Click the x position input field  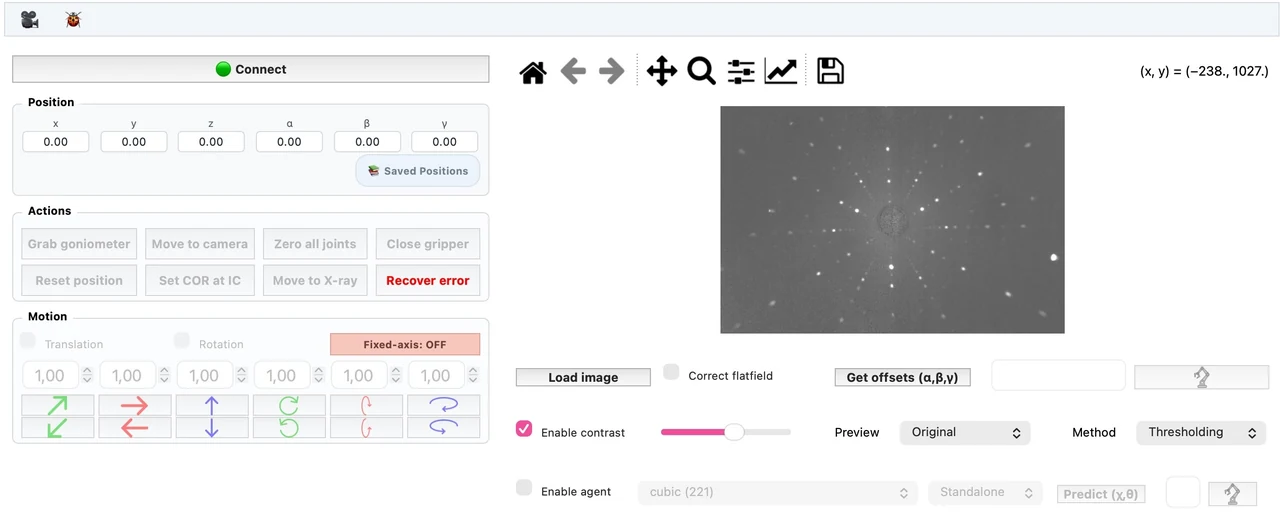click(x=56, y=142)
